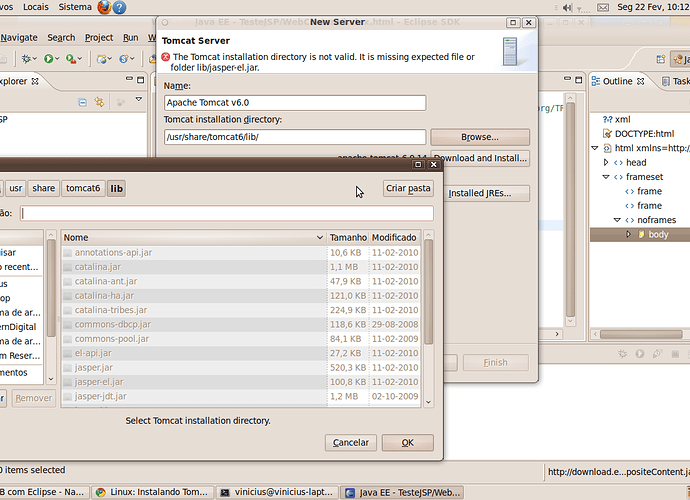Minimize the editor area panel
The image size is (690, 500).
[x=568, y=79]
